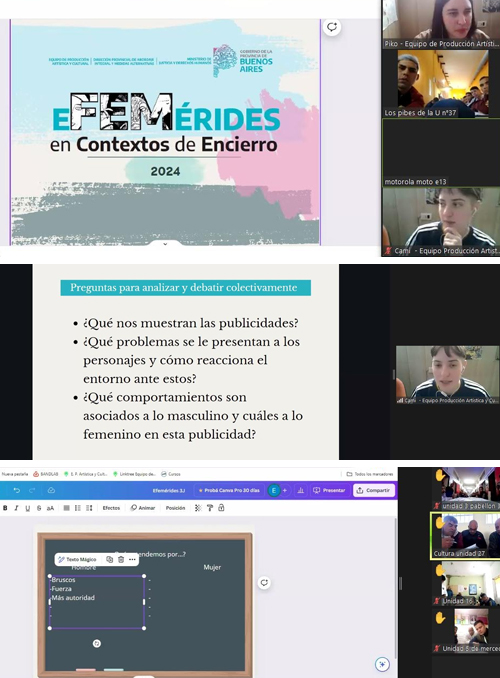Open the Efectos text menu
The width and height of the screenshot is (500, 678).
click(x=111, y=508)
